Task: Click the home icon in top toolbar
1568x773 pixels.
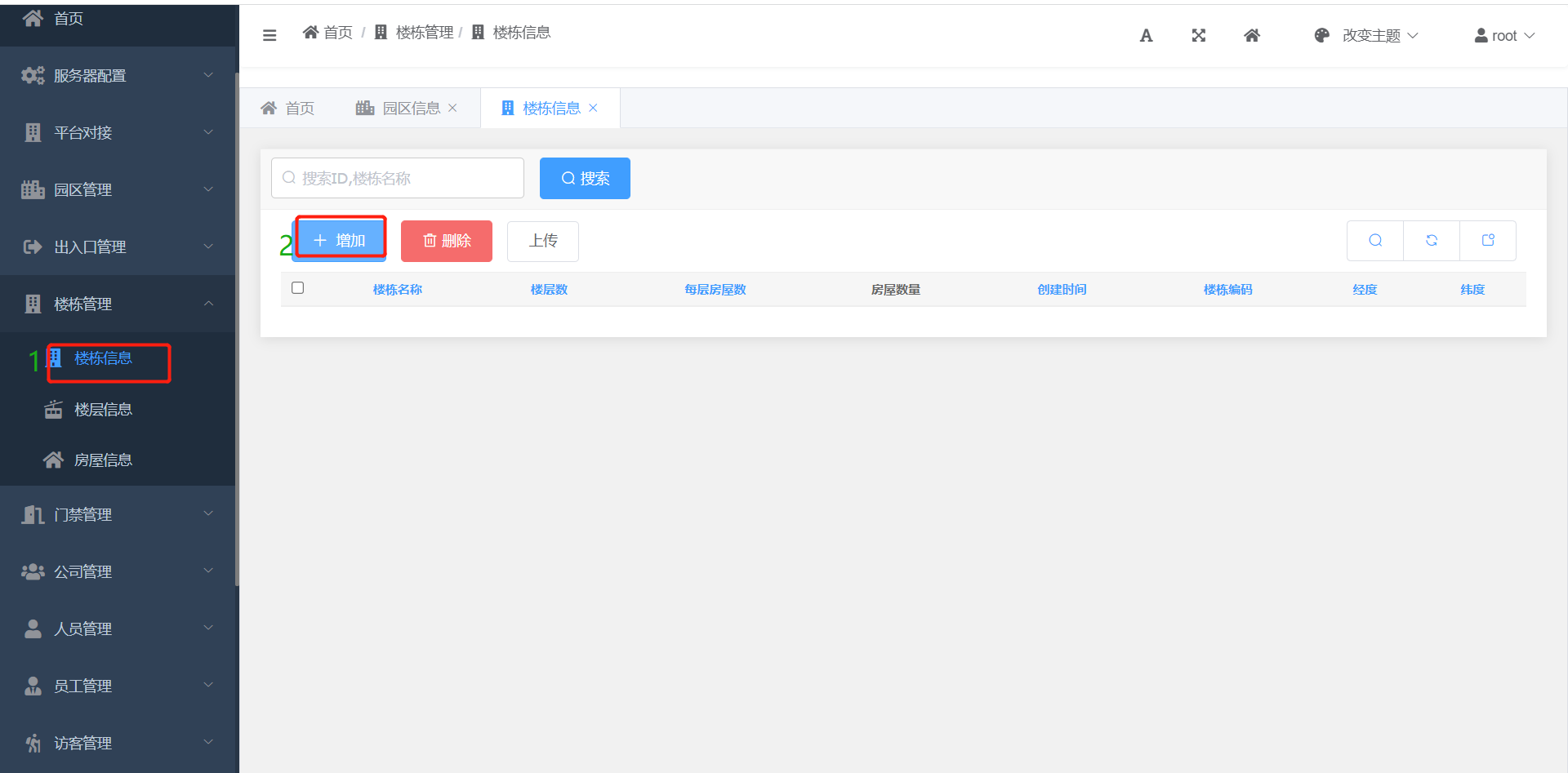Action: click(x=1251, y=36)
